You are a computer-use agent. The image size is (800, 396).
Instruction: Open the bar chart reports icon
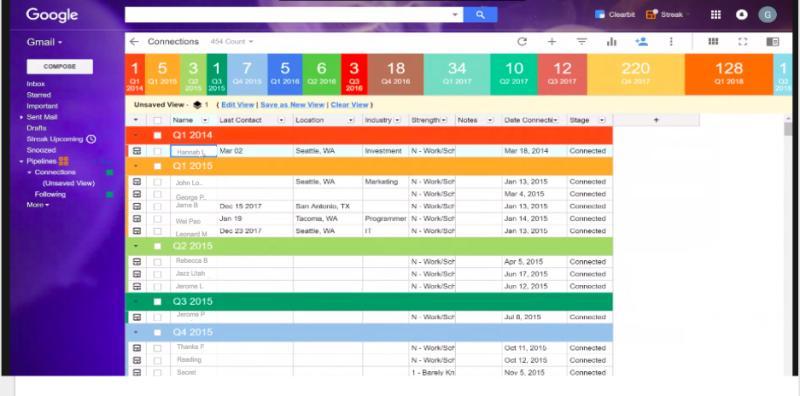[x=611, y=42]
